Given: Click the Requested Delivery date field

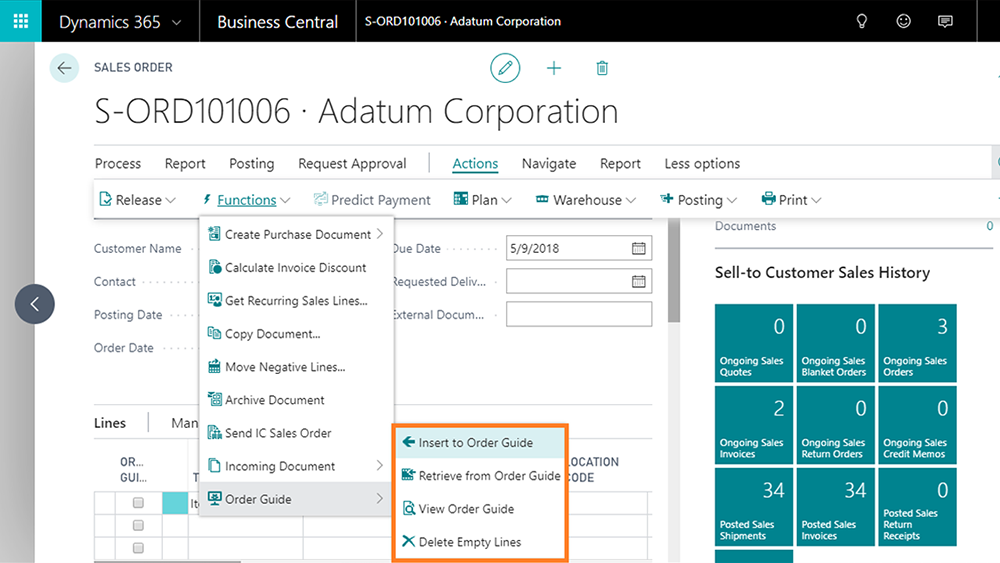Looking at the screenshot, I should (579, 281).
